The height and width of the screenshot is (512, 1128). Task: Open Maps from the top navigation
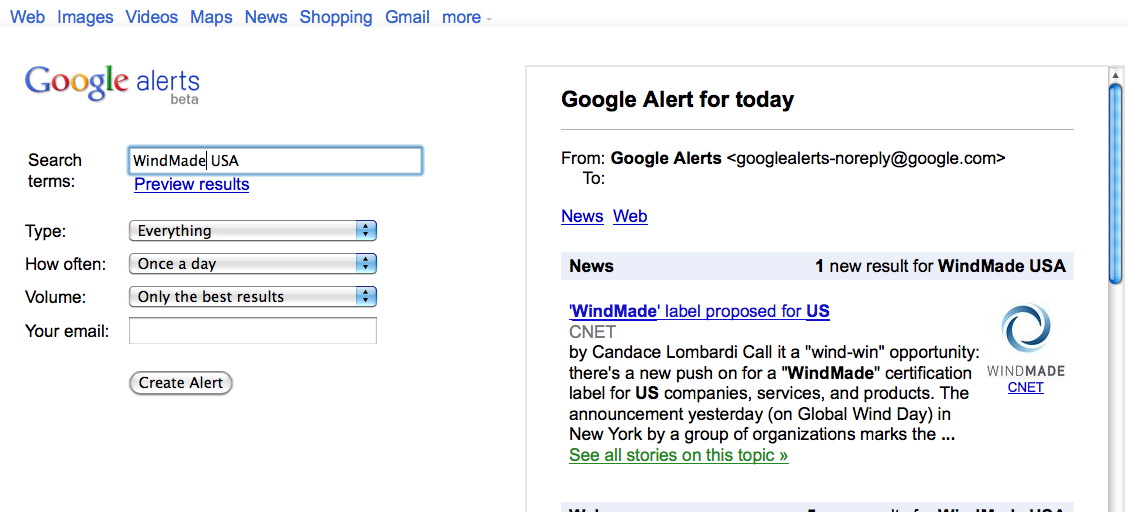click(x=211, y=17)
